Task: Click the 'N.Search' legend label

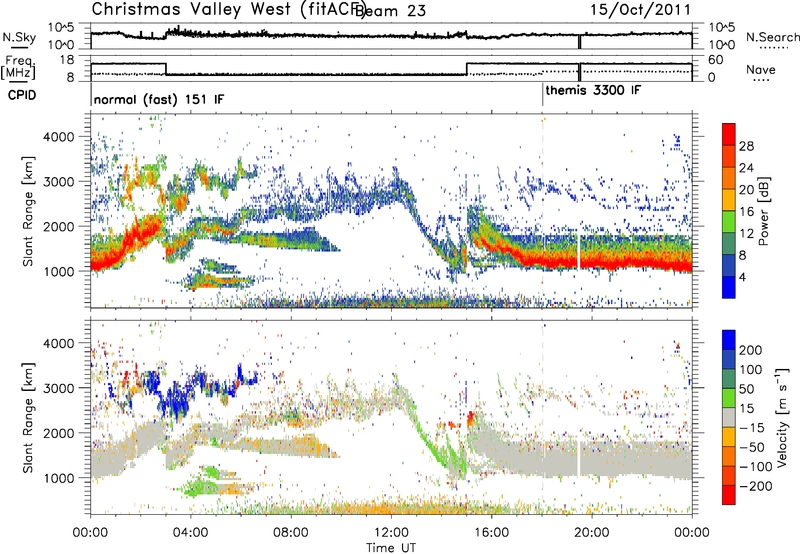Action: point(772,37)
